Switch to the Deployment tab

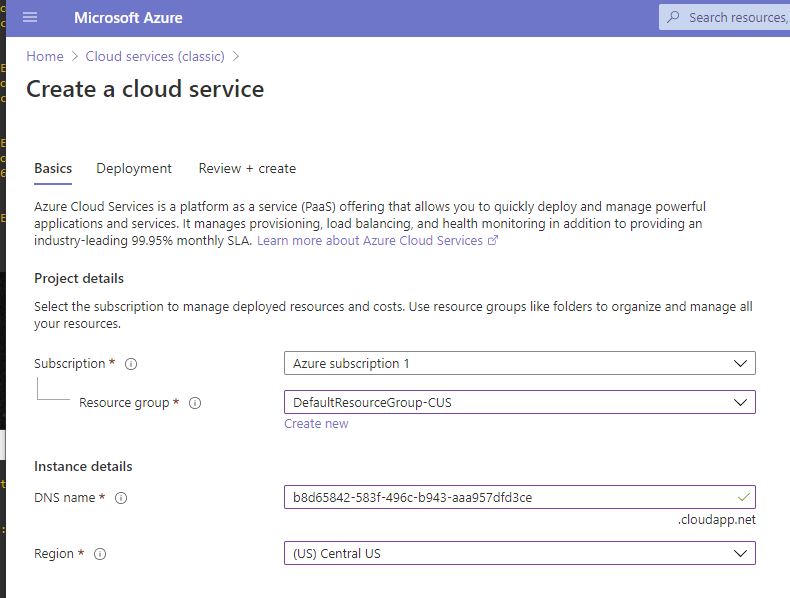[x=134, y=169]
